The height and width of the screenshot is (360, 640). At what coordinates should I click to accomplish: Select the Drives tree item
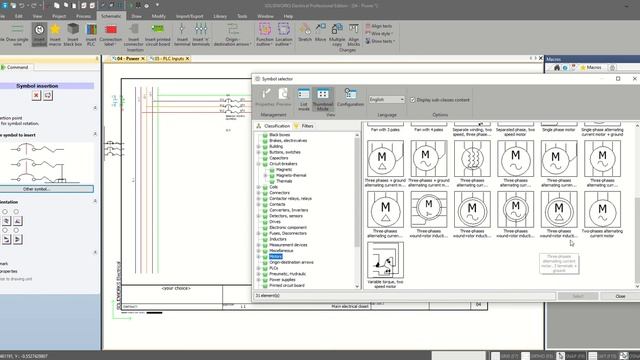[x=275, y=222]
